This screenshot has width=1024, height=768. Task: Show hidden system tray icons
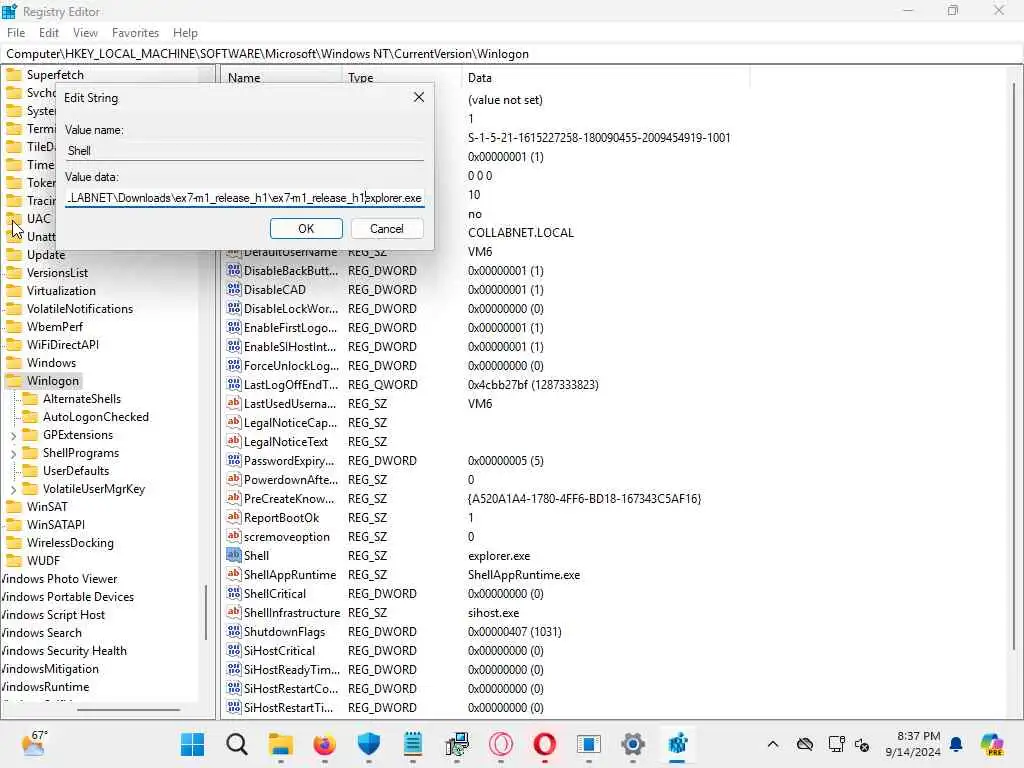point(773,744)
